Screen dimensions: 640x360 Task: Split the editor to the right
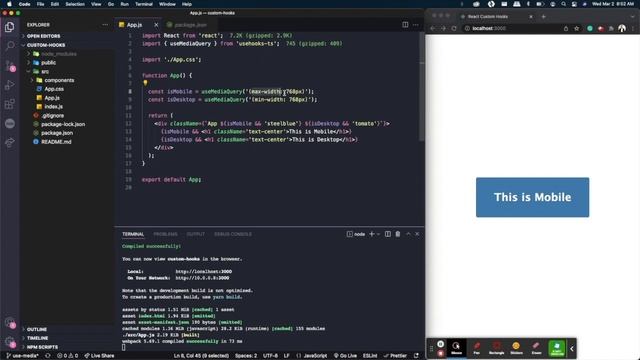coord(405,25)
